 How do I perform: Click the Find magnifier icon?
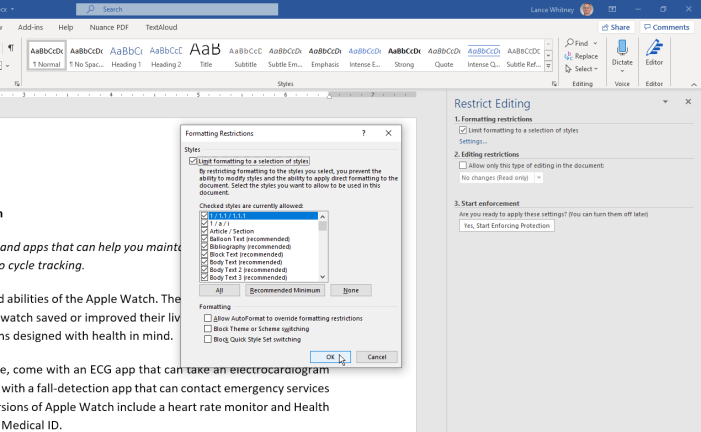570,43
